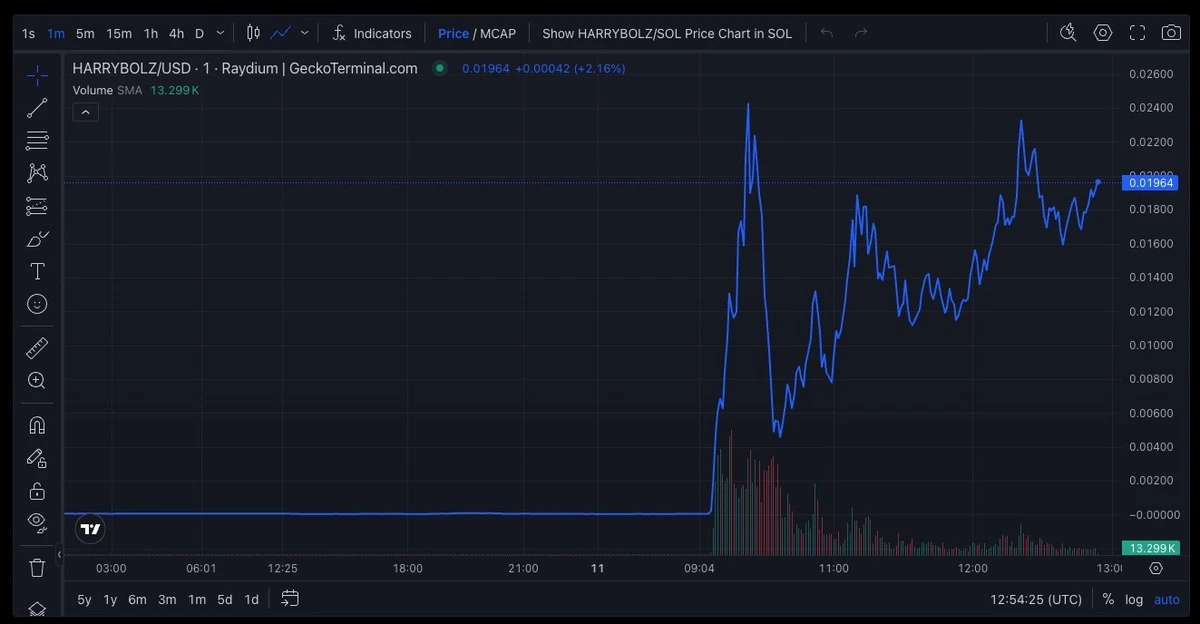Enable magnet mode icon
Image resolution: width=1200 pixels, height=624 pixels.
pyautogui.click(x=37, y=425)
